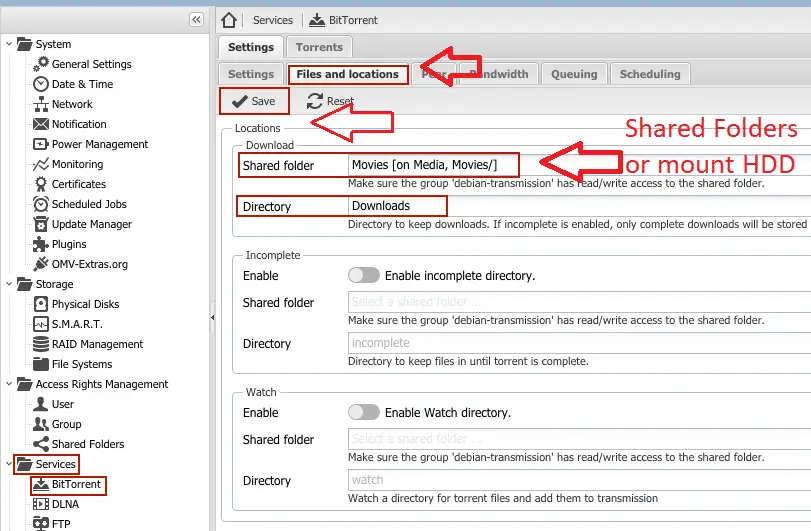Click the File Systems folder icon

[x=41, y=364]
